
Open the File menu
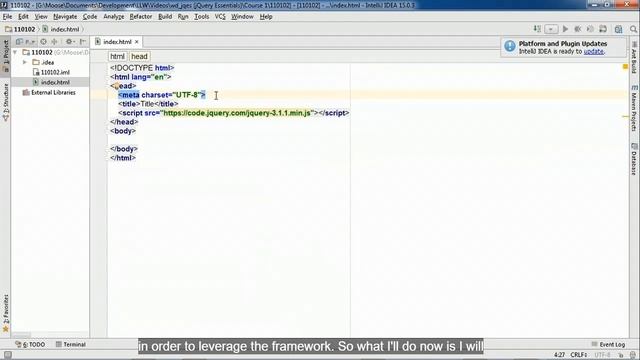tap(7, 17)
